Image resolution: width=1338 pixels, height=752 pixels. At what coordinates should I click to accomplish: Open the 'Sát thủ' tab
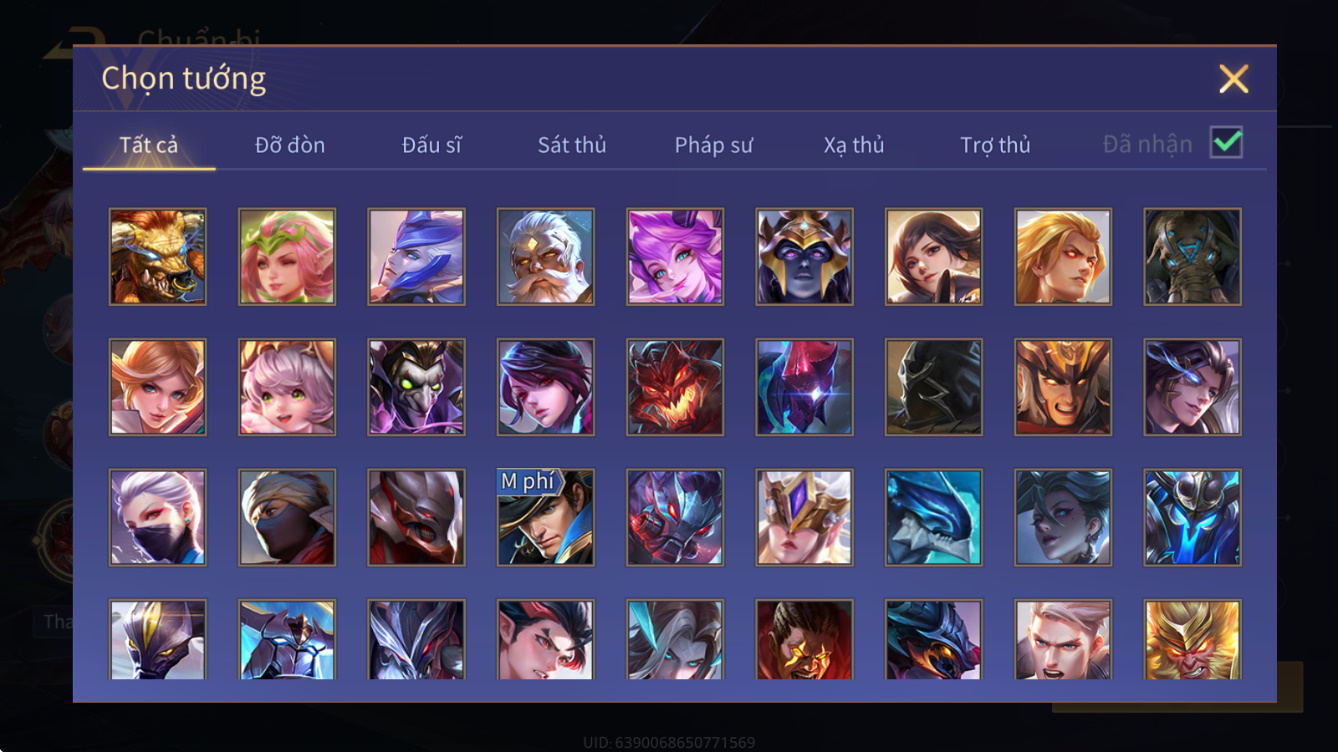(572, 145)
